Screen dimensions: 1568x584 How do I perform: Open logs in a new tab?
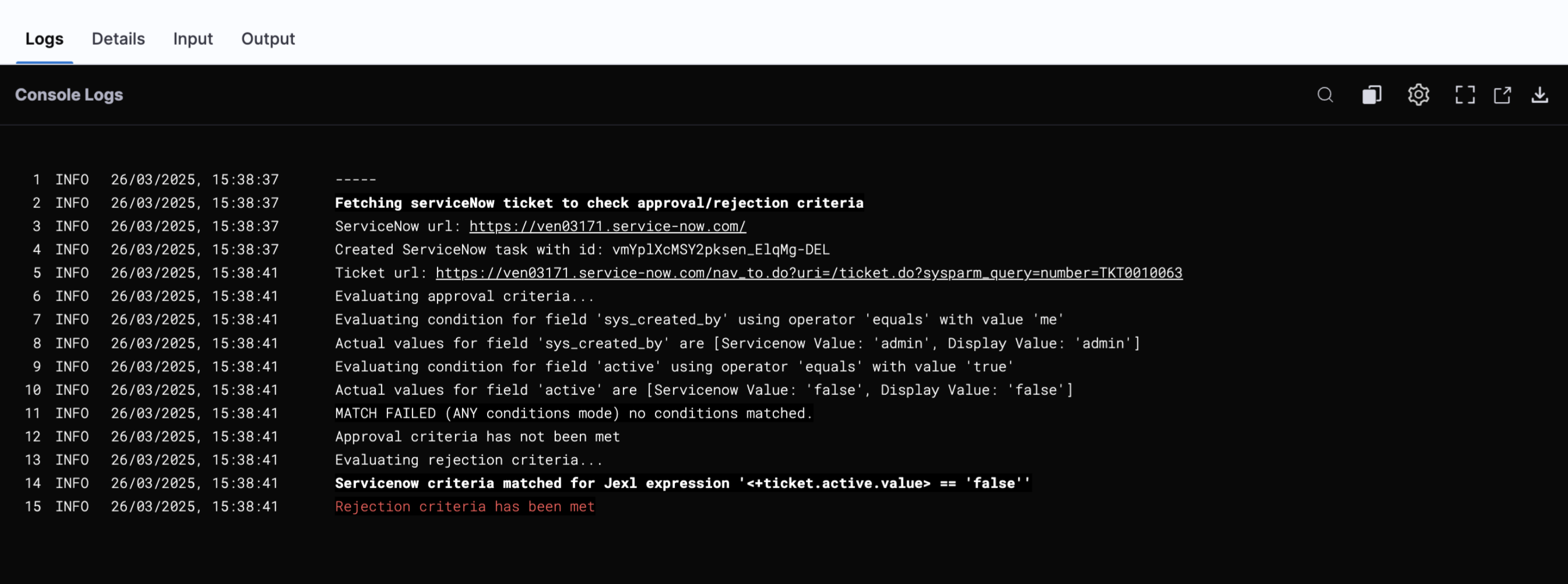click(x=1502, y=95)
